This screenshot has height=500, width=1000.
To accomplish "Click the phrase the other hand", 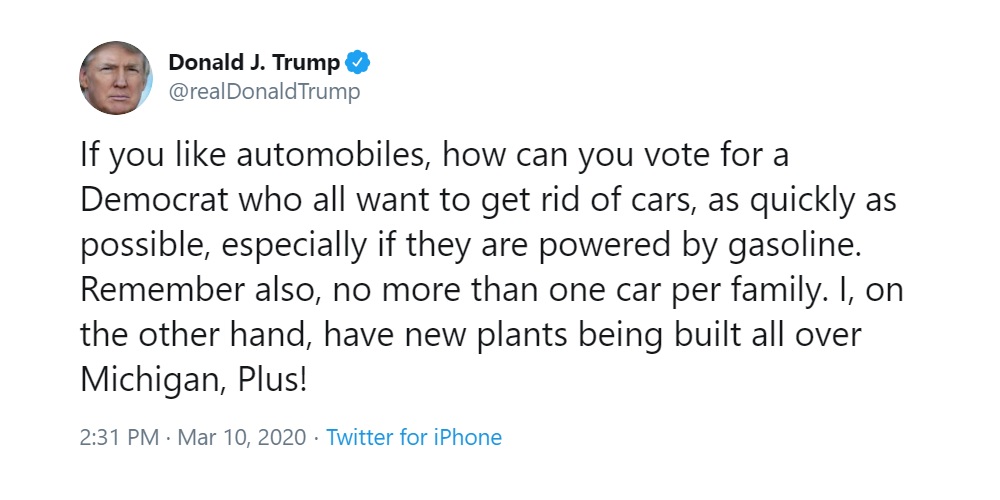I will 196,336.
